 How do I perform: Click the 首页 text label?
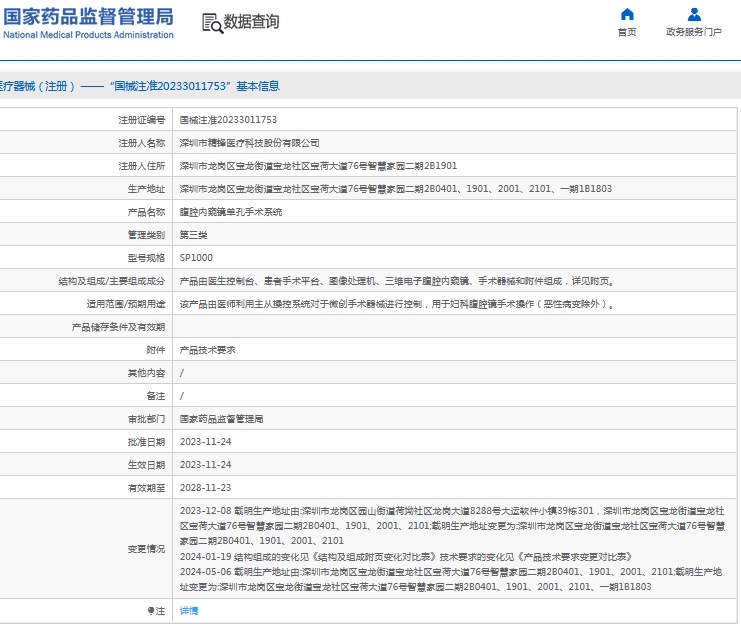(x=627, y=32)
